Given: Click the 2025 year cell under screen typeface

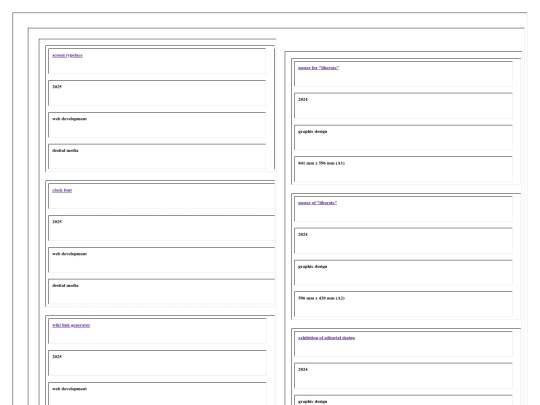Looking at the screenshot, I should pos(157,93).
